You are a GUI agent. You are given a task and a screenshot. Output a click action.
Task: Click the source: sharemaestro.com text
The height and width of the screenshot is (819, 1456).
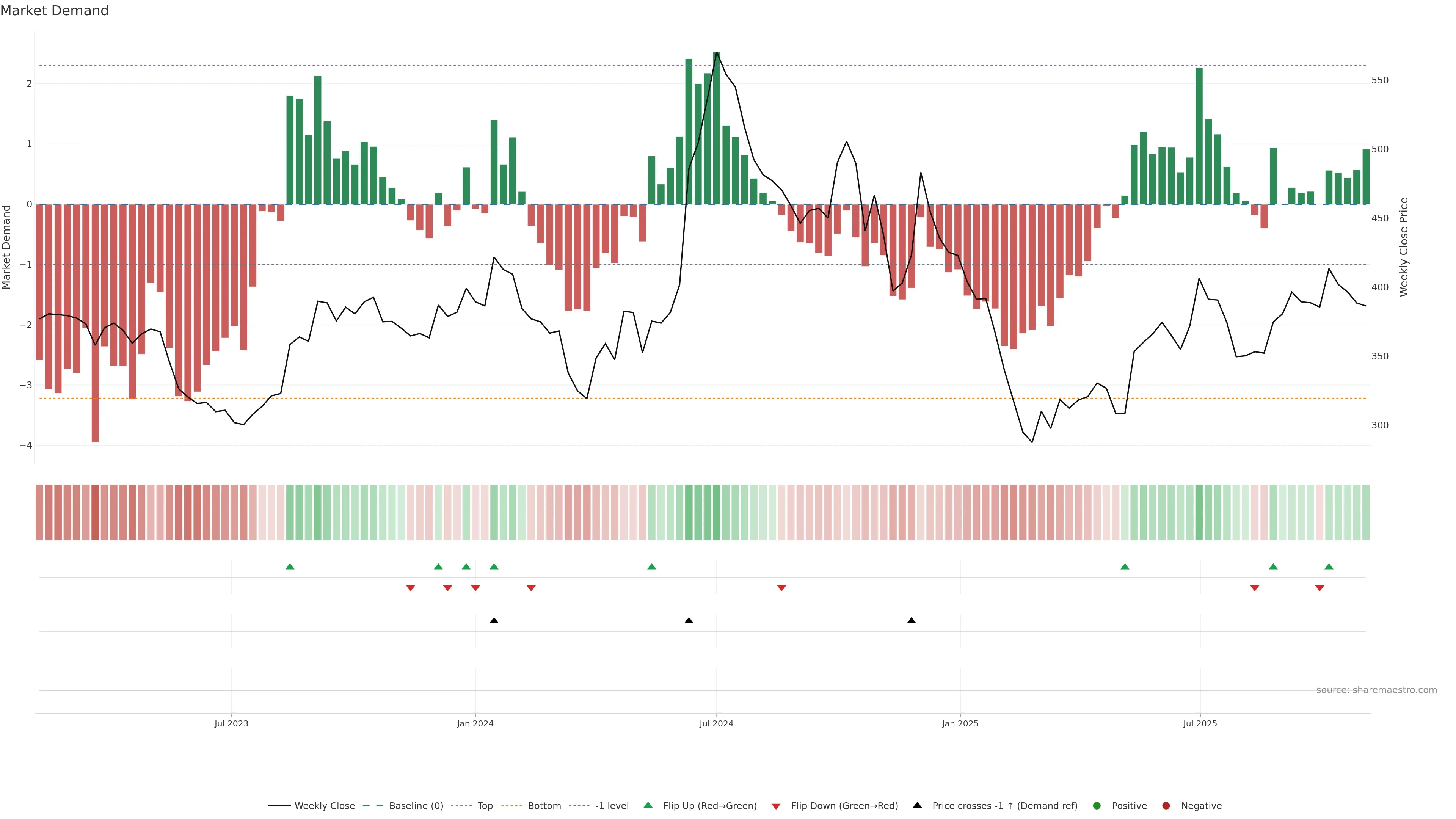coord(1376,690)
